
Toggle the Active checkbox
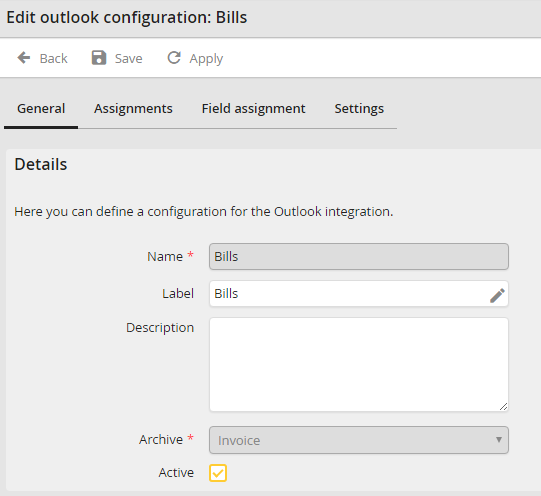pyautogui.click(x=218, y=473)
